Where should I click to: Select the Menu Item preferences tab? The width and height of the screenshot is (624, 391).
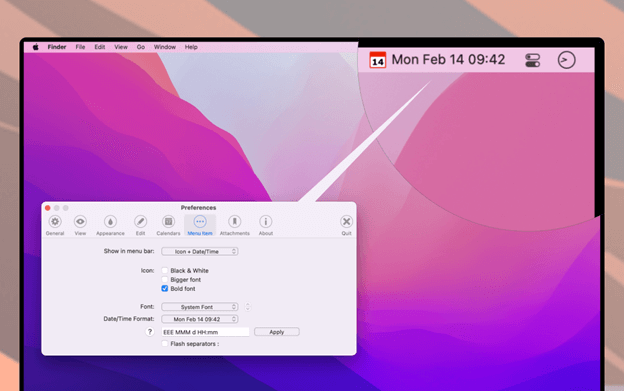[200, 225]
